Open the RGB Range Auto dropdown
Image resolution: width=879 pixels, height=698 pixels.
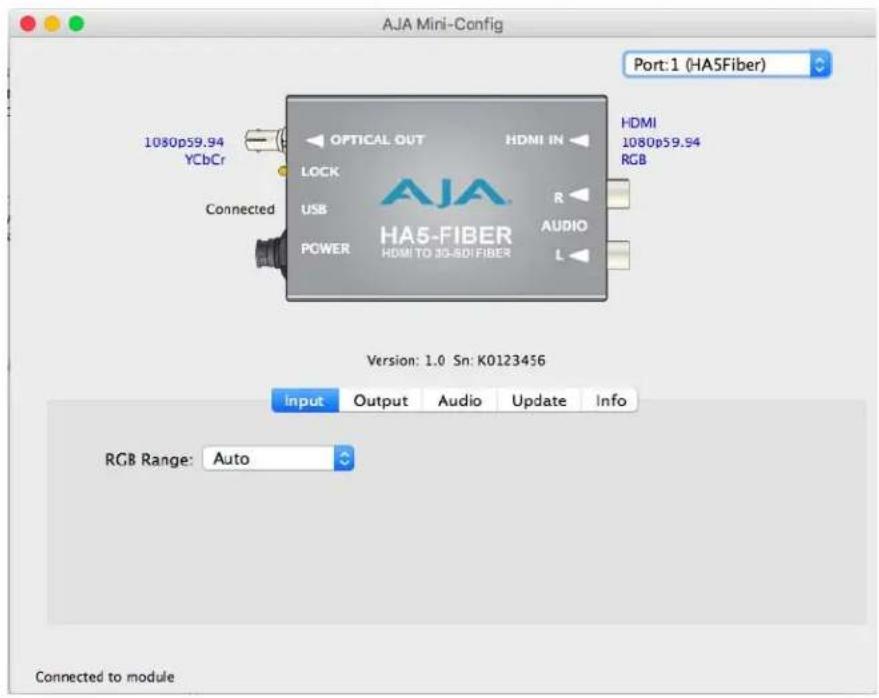(278, 459)
